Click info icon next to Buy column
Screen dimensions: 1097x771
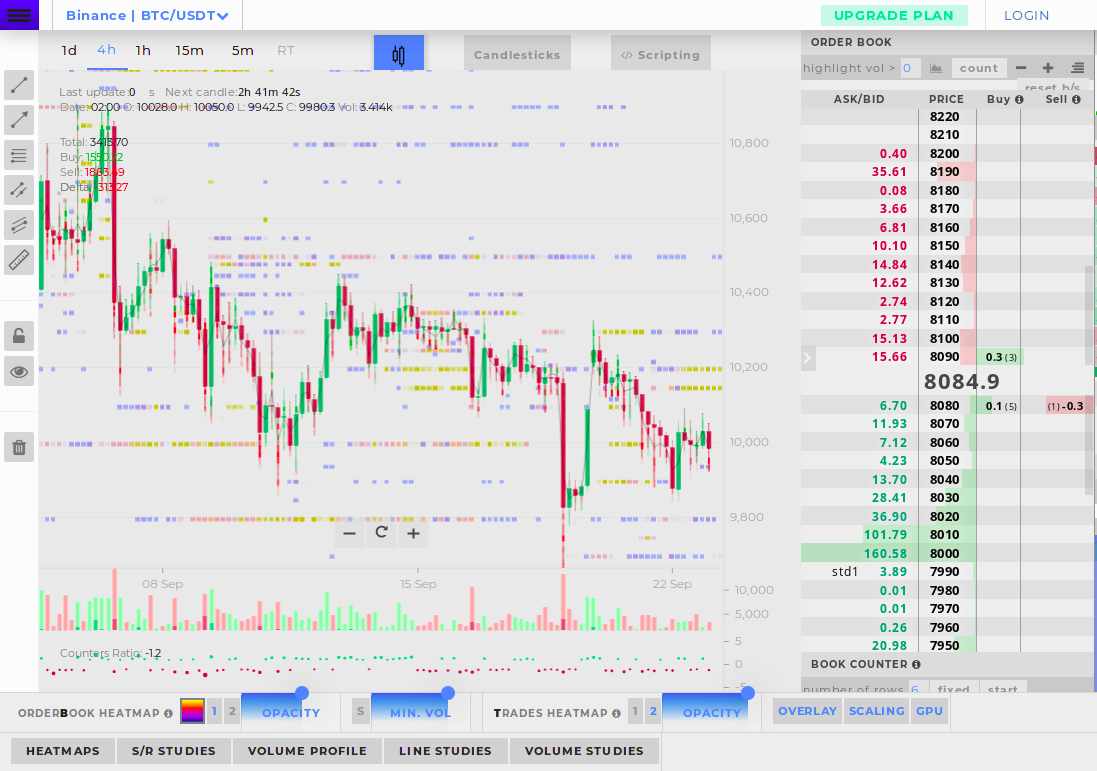[1019, 99]
